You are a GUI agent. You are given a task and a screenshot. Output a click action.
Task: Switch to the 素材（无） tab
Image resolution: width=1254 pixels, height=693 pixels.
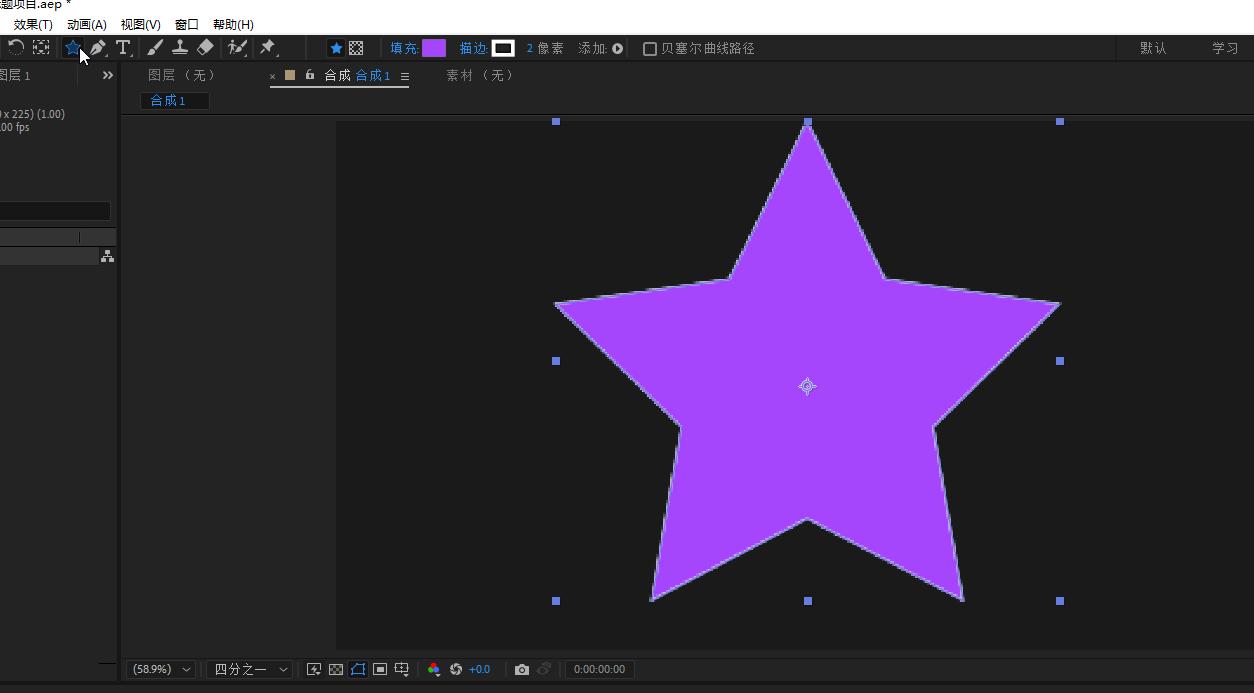pos(480,75)
